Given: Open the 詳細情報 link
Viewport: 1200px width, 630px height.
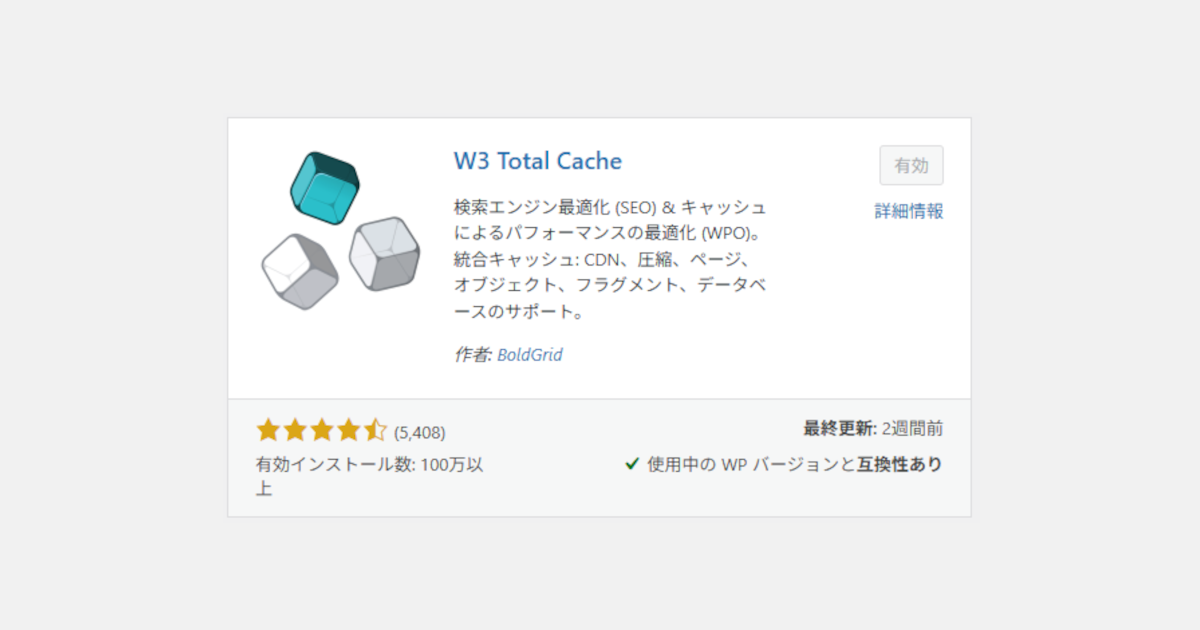Looking at the screenshot, I should (909, 211).
